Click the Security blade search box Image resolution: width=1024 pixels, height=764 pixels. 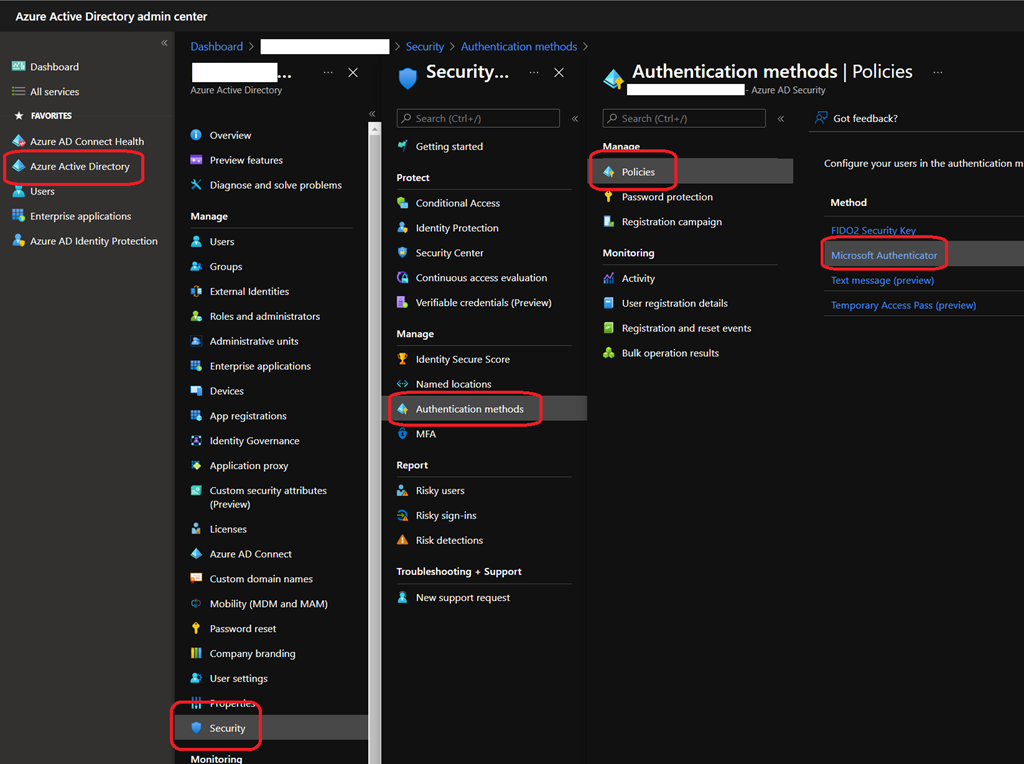pos(478,118)
